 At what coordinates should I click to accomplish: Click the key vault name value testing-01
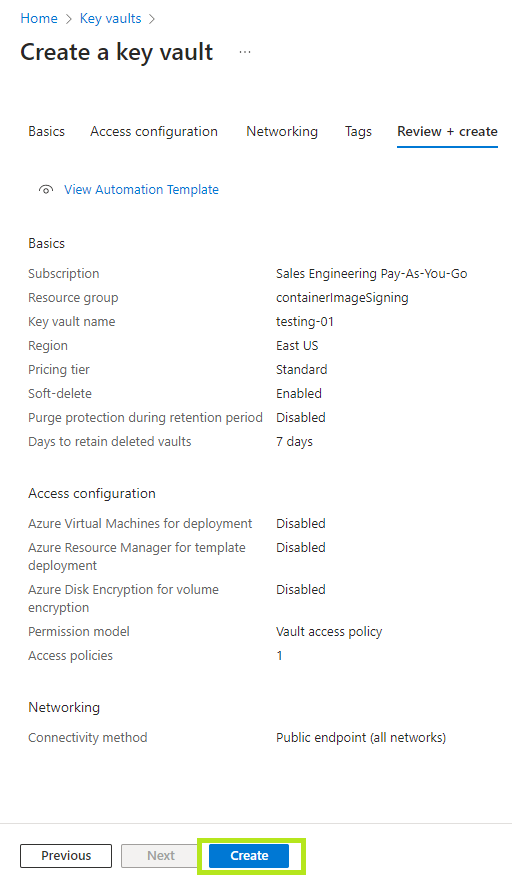[x=305, y=322]
